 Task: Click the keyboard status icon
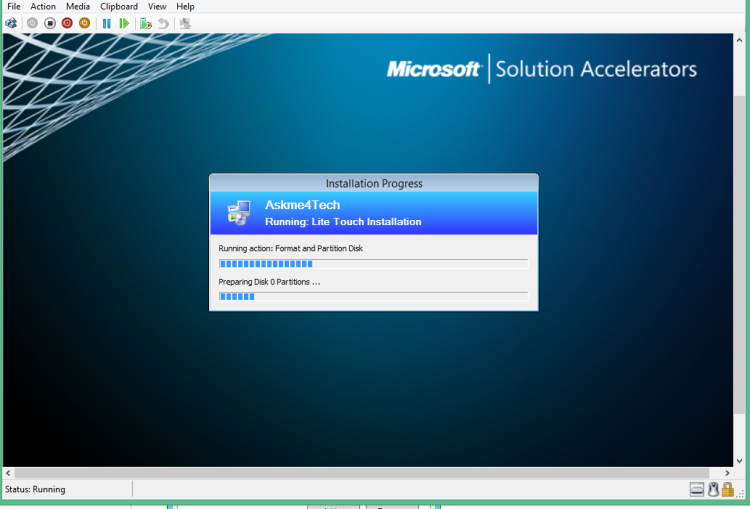[x=697, y=489]
